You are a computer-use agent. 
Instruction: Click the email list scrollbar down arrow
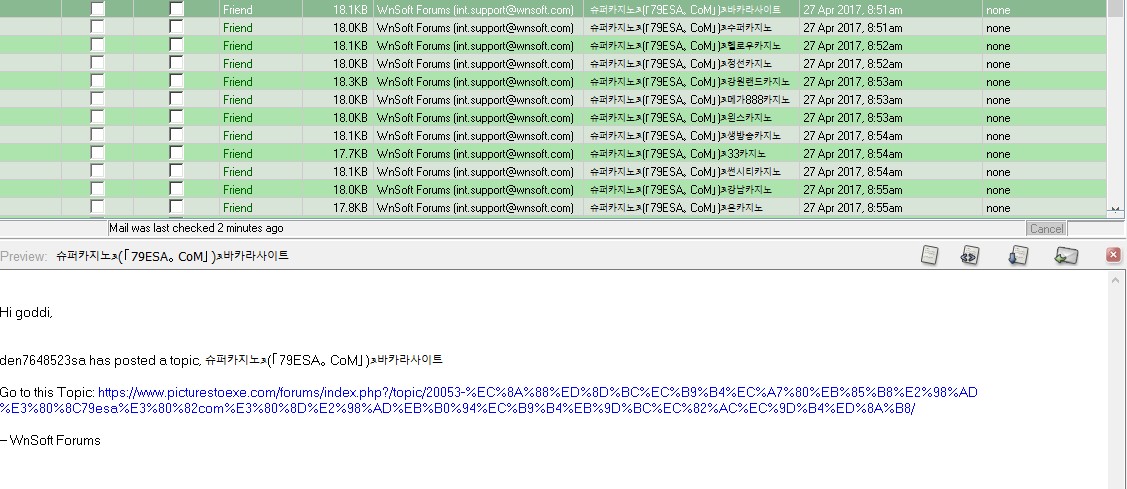pos(1116,210)
